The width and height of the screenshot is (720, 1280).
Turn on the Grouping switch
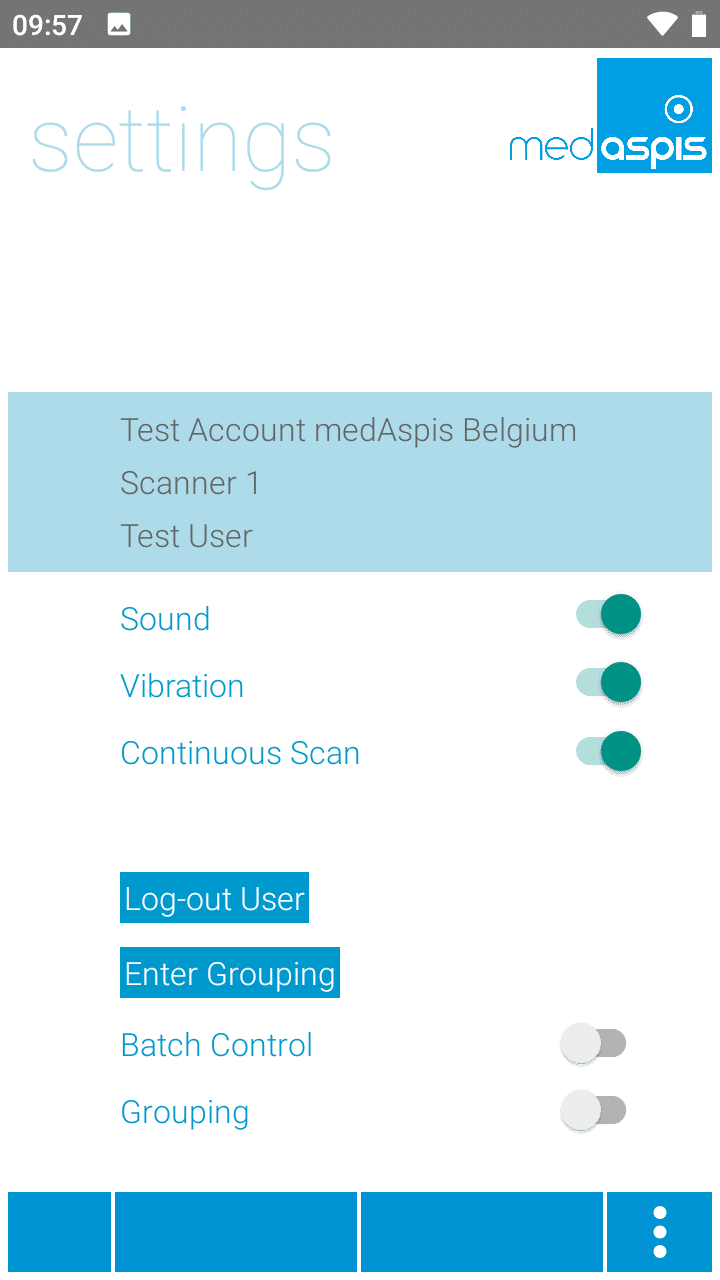coord(593,1109)
